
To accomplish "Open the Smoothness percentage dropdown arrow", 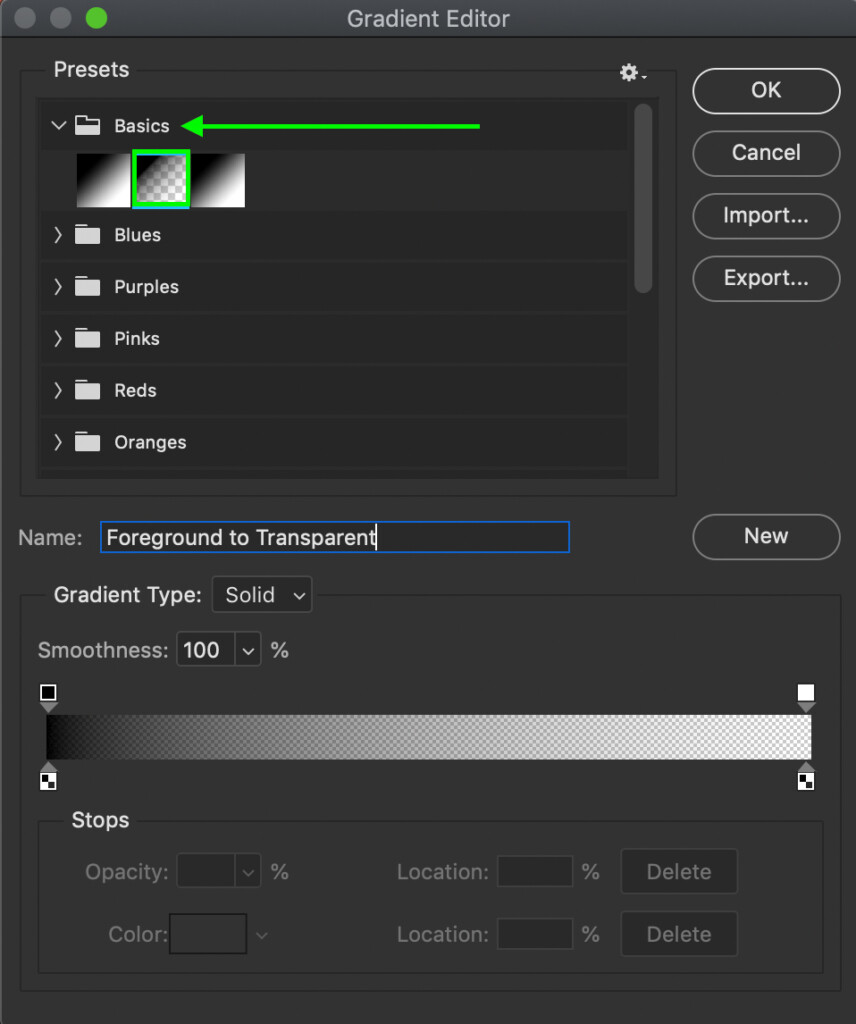I will pos(248,650).
